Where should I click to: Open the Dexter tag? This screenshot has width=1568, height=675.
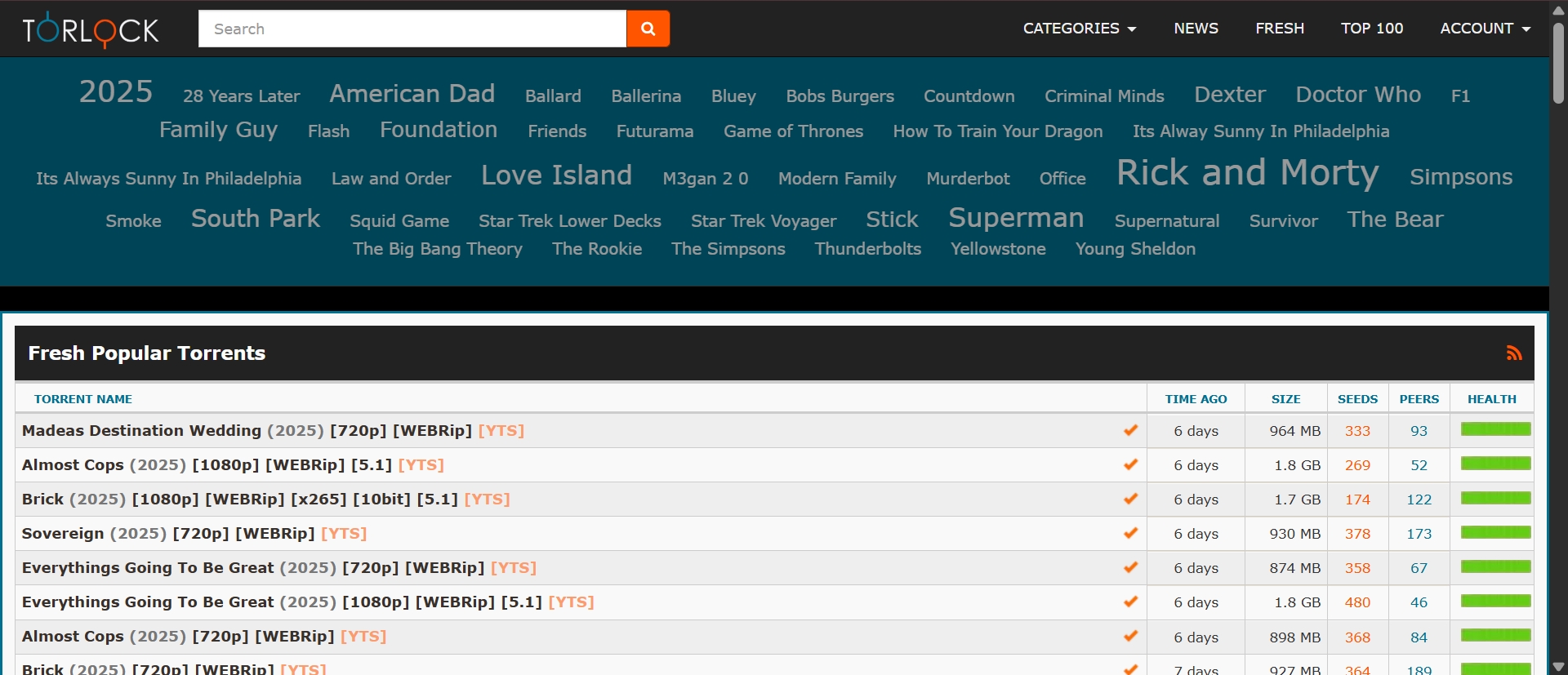[x=1230, y=94]
